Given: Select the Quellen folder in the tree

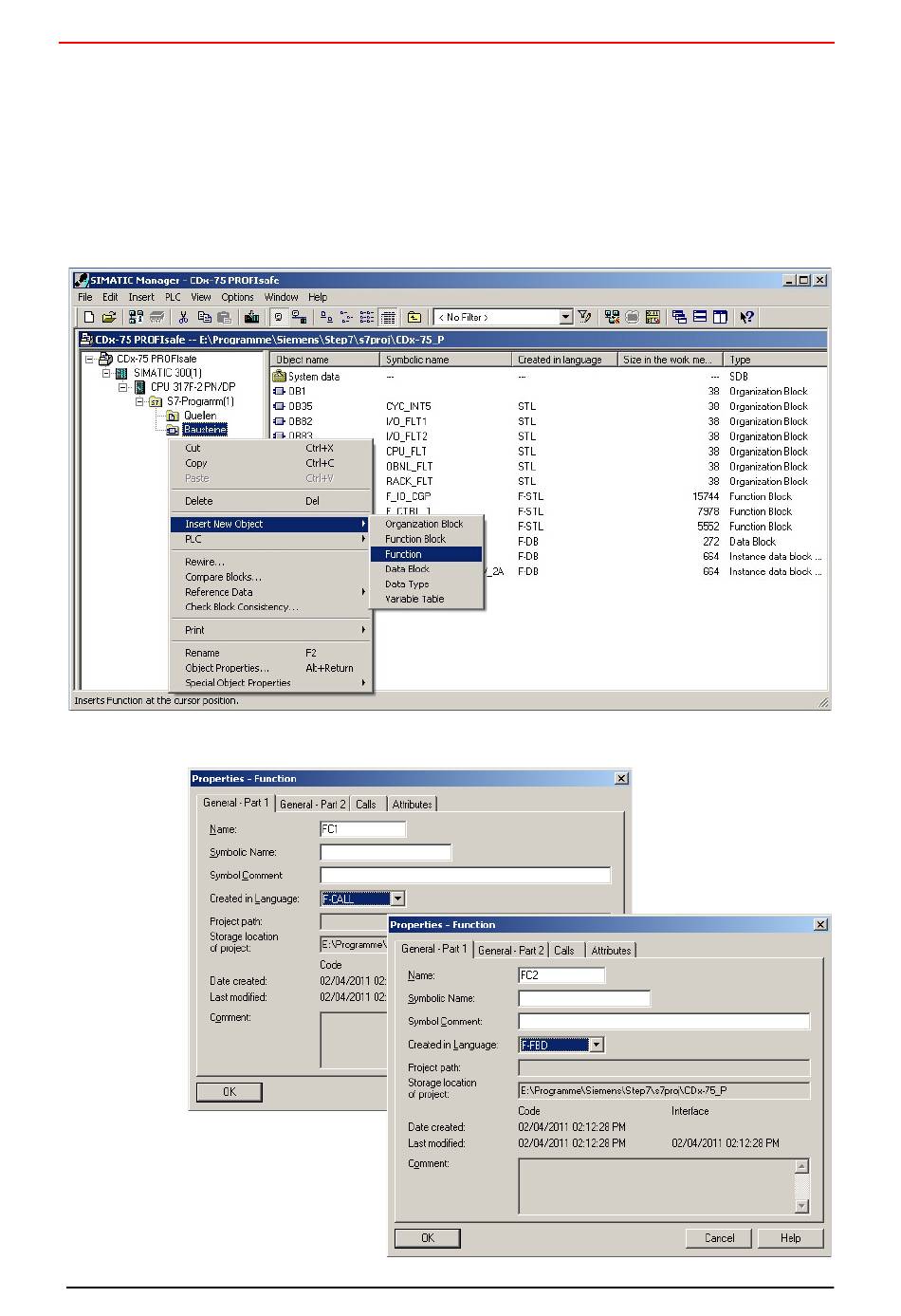Looking at the screenshot, I should 200,416.
